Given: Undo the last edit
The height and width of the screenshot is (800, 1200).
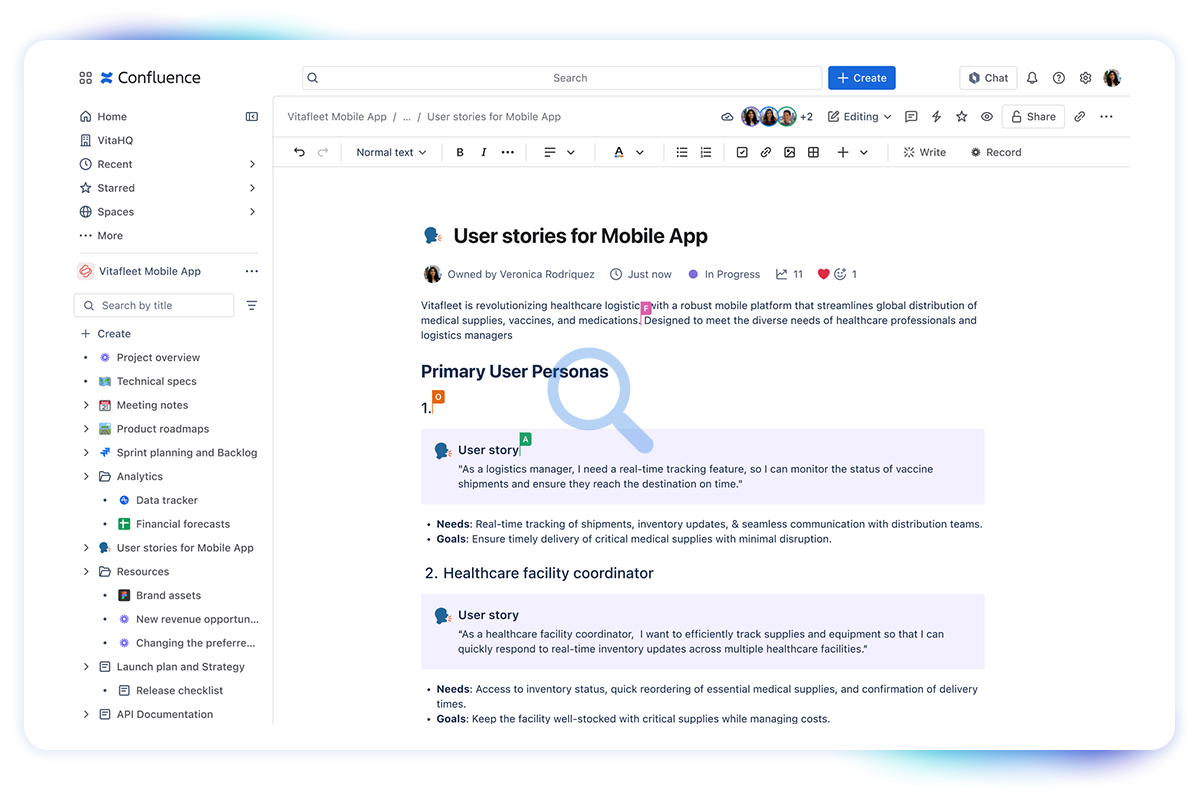Looking at the screenshot, I should (299, 152).
